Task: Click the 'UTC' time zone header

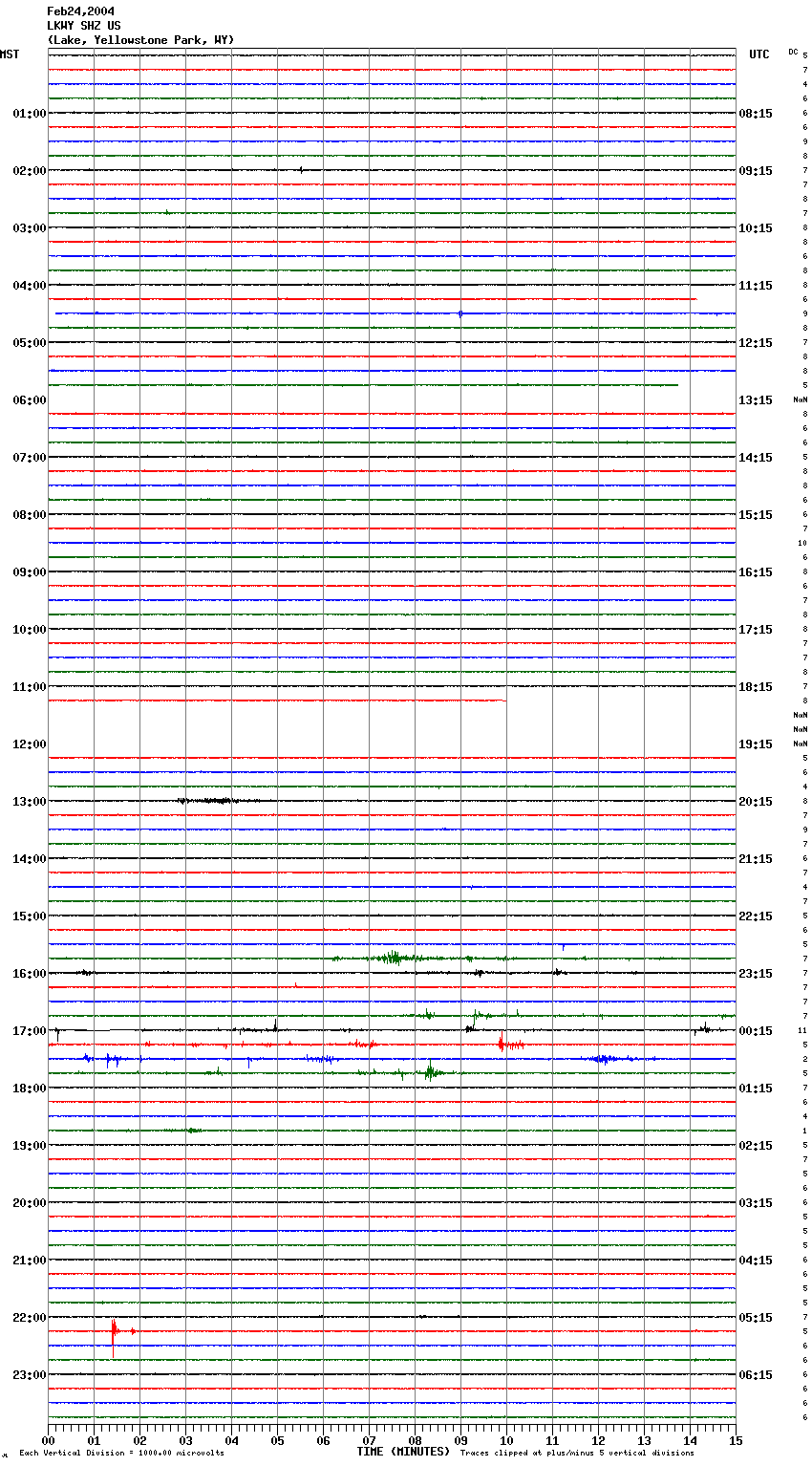Action: click(759, 54)
